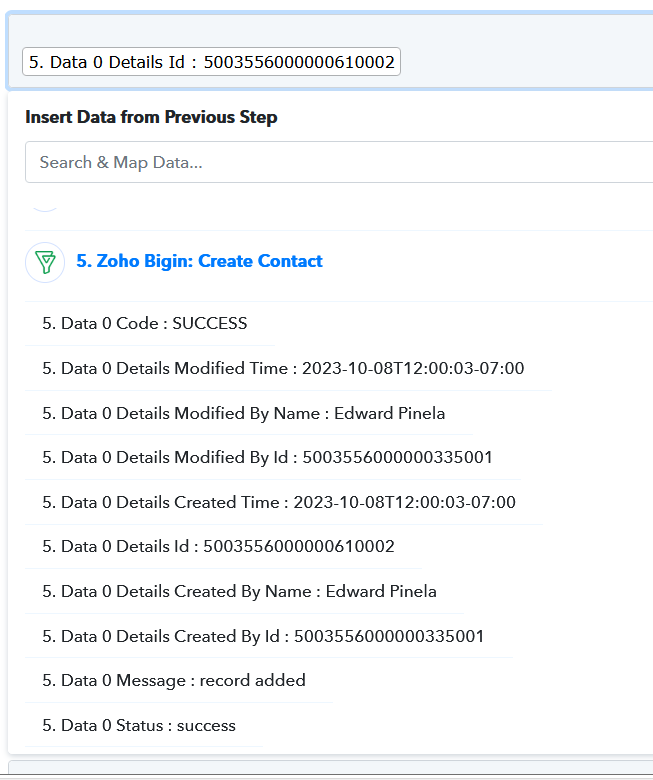Select Data 0 Code : SUCCESS item
The height and width of the screenshot is (780, 653).
pyautogui.click(x=145, y=323)
